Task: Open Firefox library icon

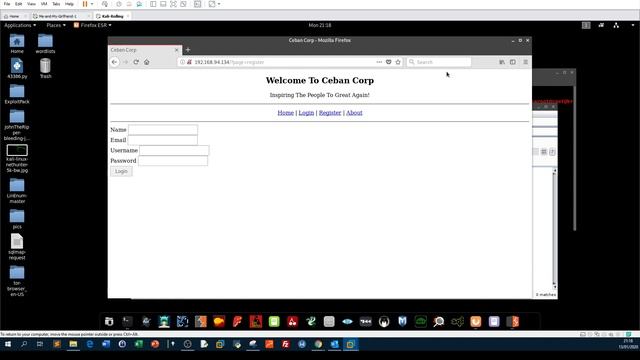Action: click(502, 62)
